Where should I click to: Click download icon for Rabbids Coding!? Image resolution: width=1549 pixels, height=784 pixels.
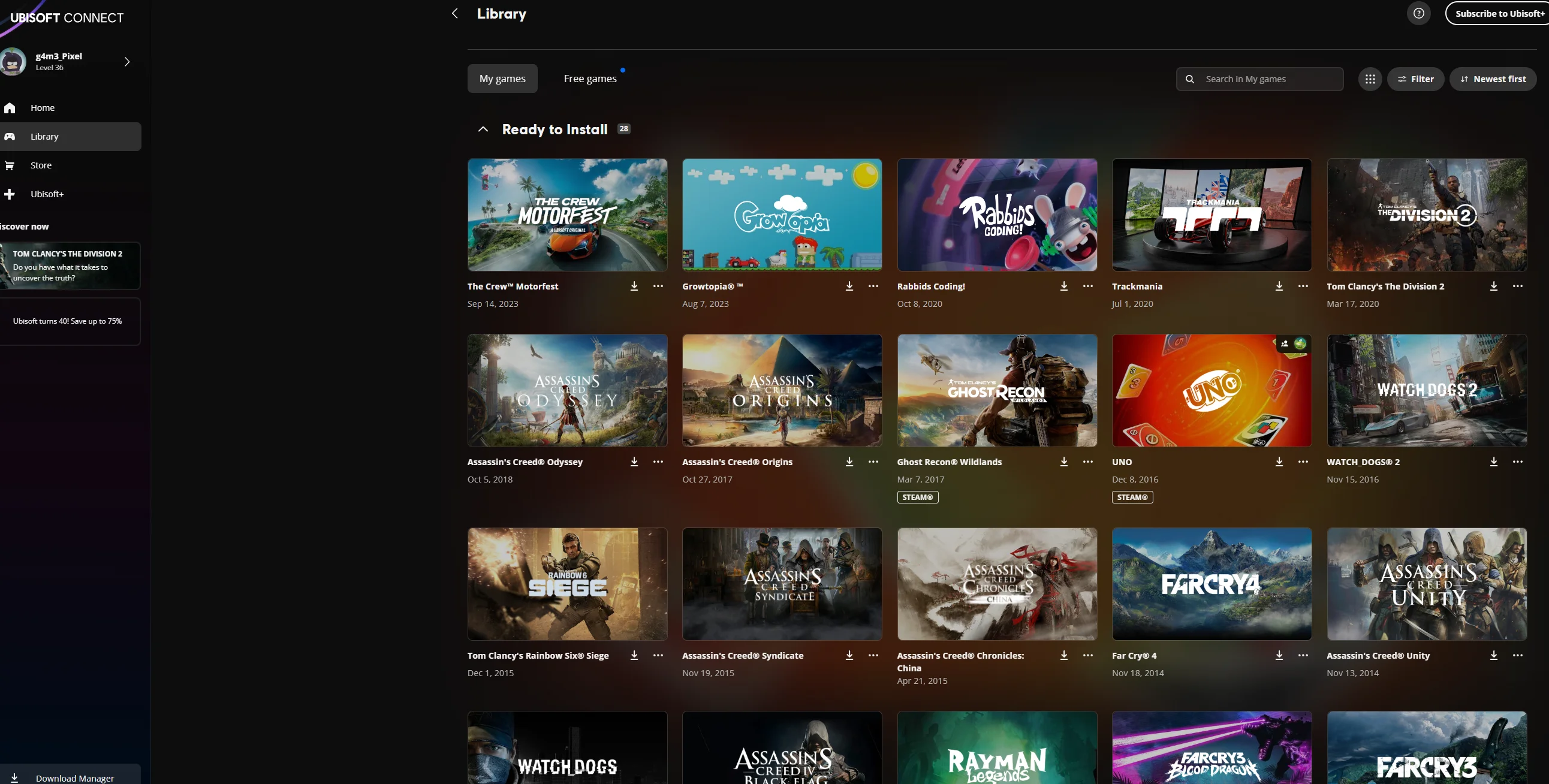click(x=1063, y=286)
